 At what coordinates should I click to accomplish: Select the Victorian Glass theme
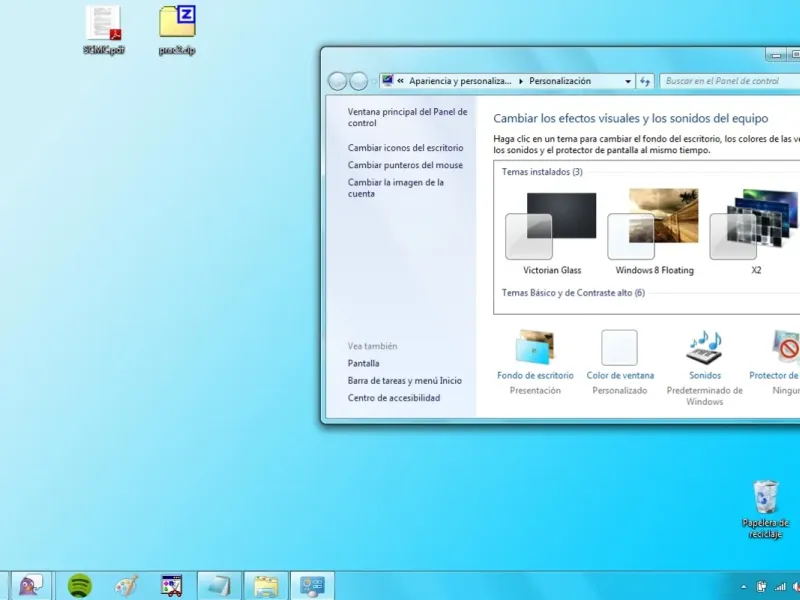pyautogui.click(x=552, y=233)
